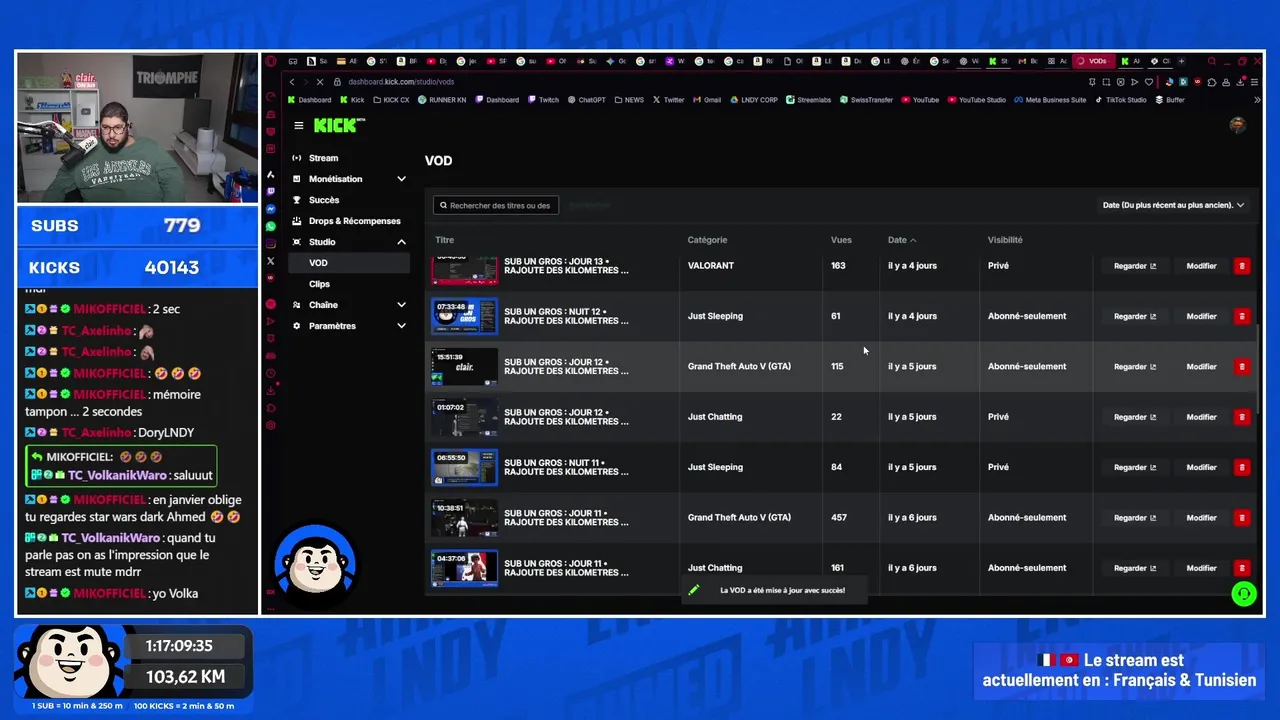Click the Stream icon item in sidebar

(x=297, y=158)
